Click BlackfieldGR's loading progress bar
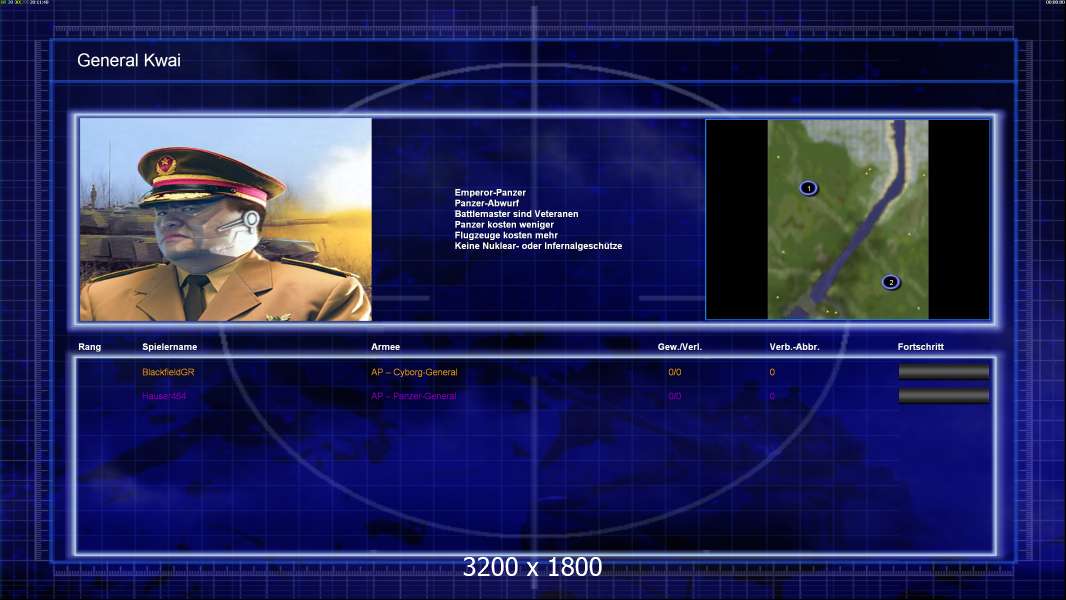This screenshot has height=600, width=1066. pos(944,372)
